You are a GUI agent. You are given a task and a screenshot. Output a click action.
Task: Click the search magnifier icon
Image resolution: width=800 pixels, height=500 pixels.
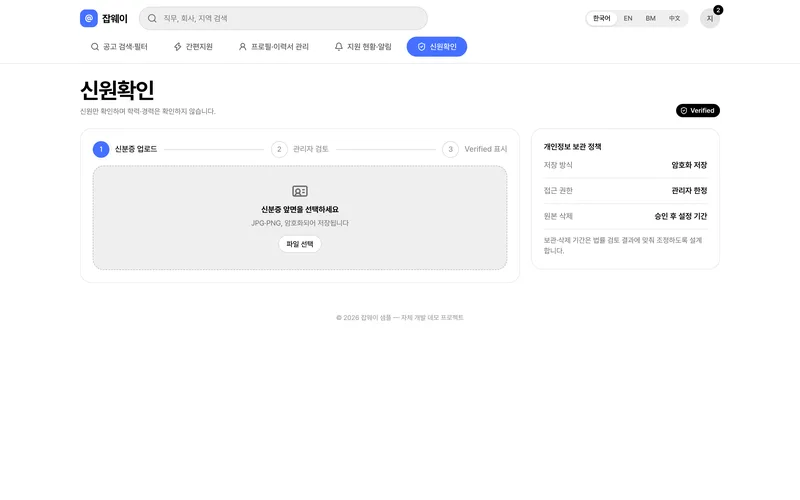(152, 18)
